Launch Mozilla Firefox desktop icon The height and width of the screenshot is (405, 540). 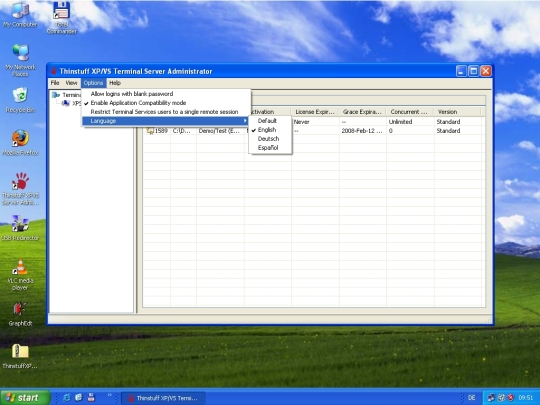(x=20, y=142)
